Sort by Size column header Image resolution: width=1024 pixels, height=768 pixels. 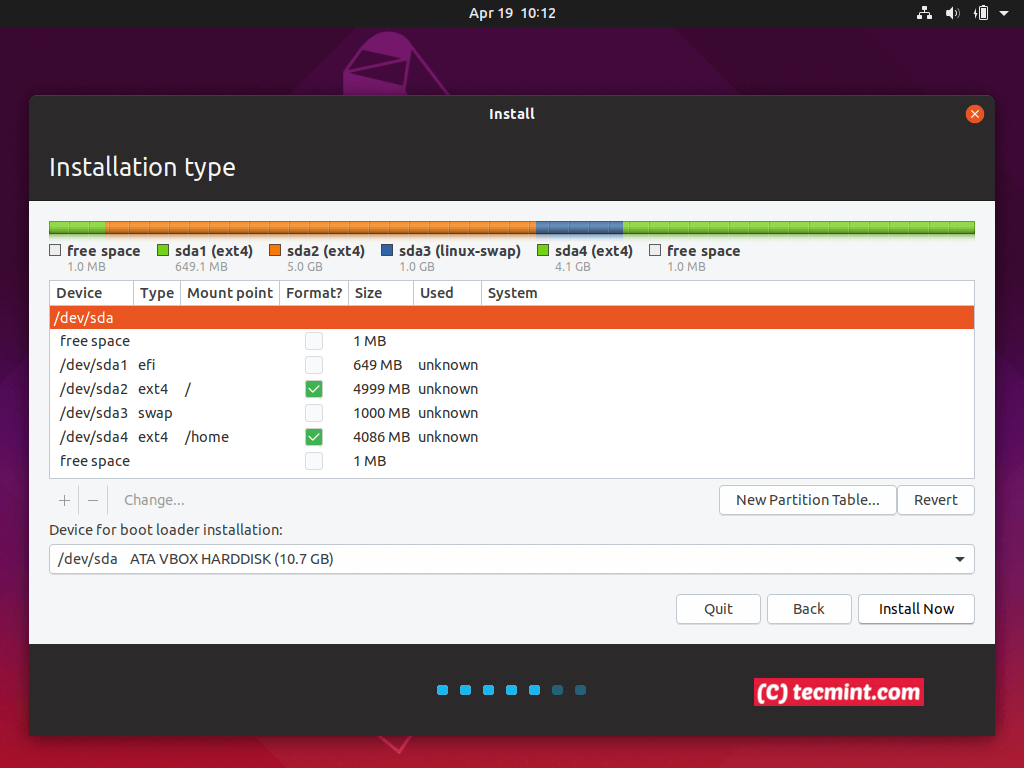coord(368,293)
